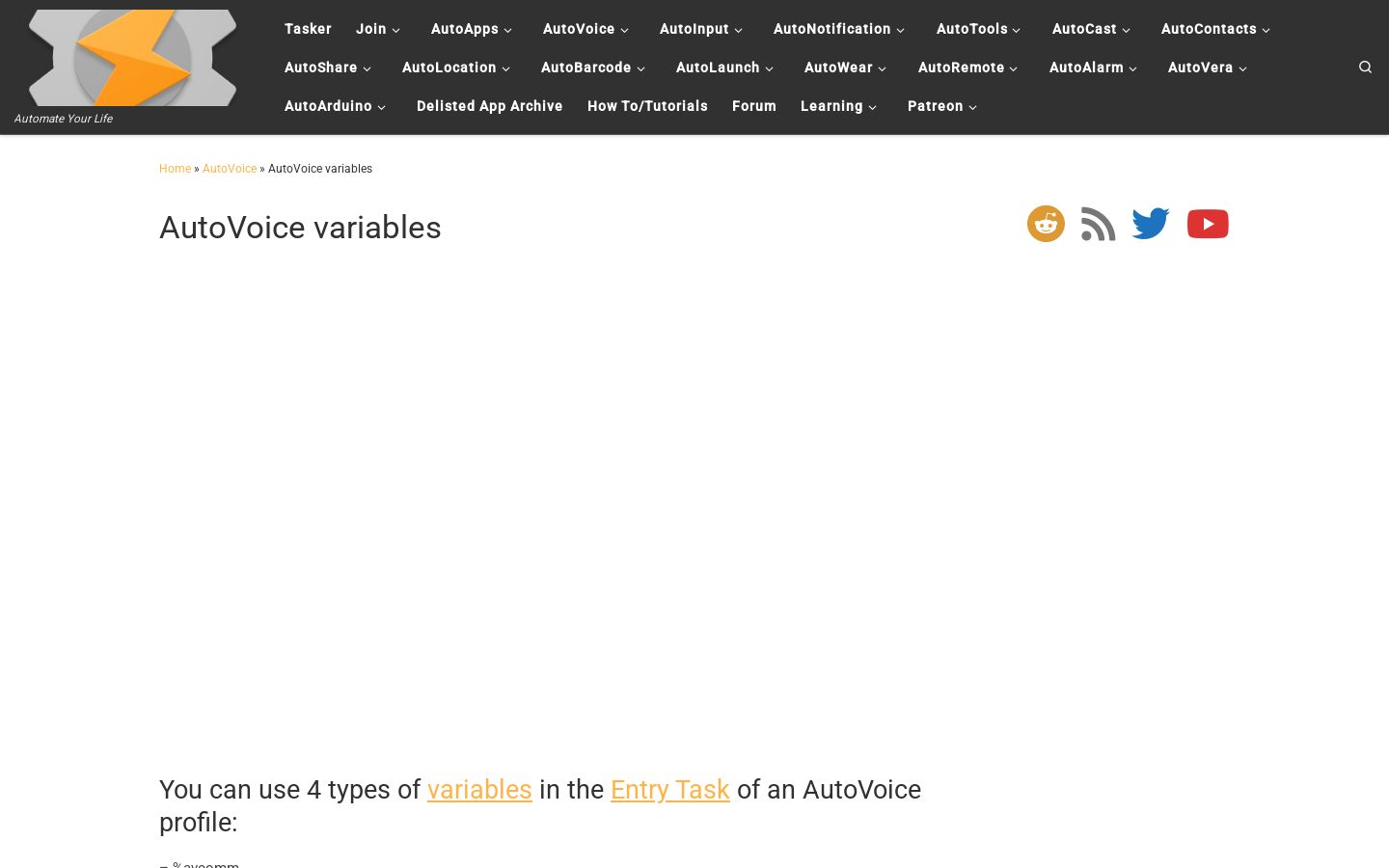
Task: Select Learning menu item
Action: coord(831,106)
